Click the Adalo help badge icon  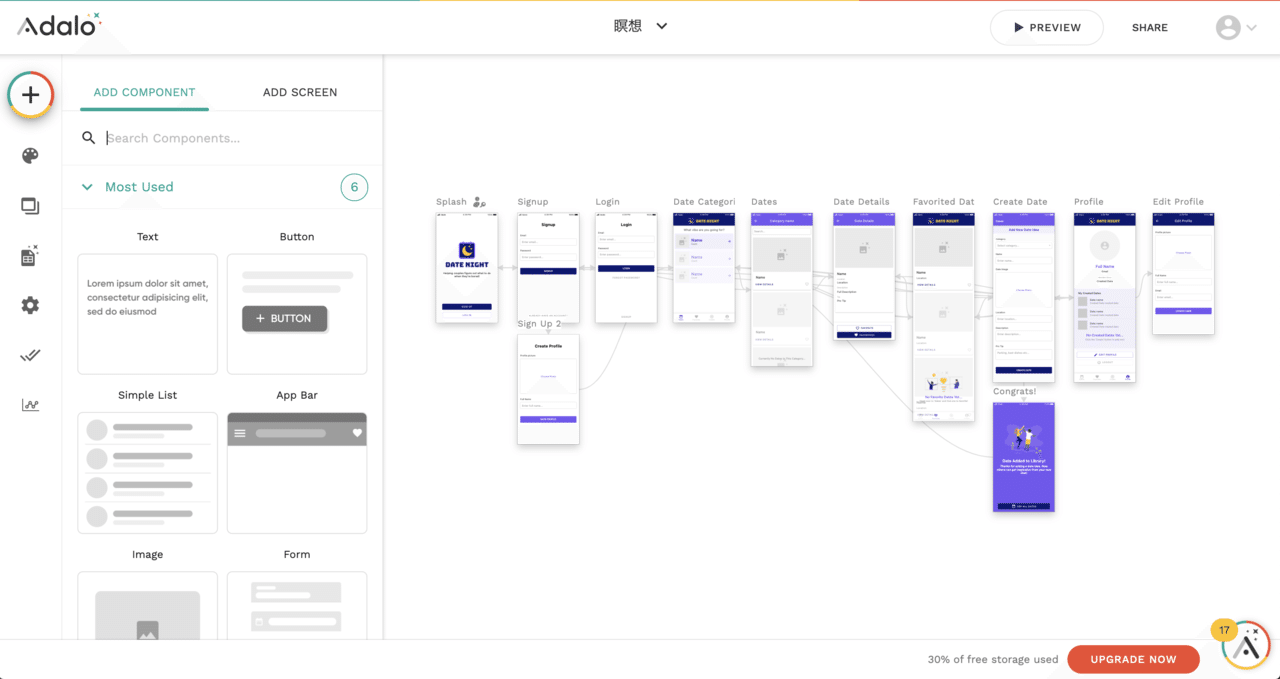pyautogui.click(x=1245, y=646)
